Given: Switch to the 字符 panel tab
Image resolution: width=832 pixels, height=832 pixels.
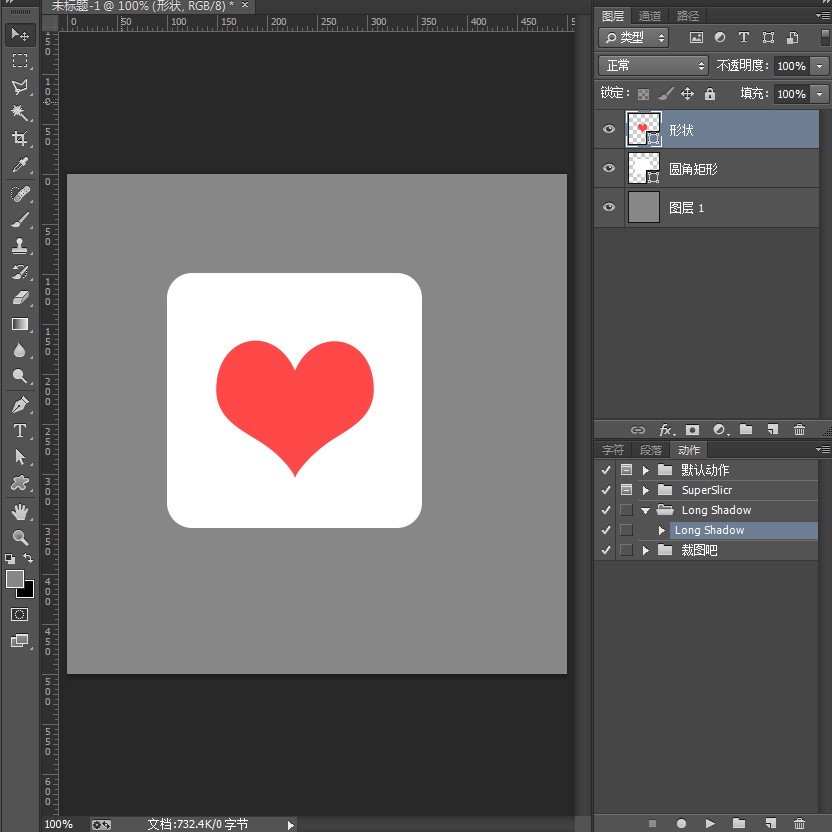Looking at the screenshot, I should click(613, 450).
